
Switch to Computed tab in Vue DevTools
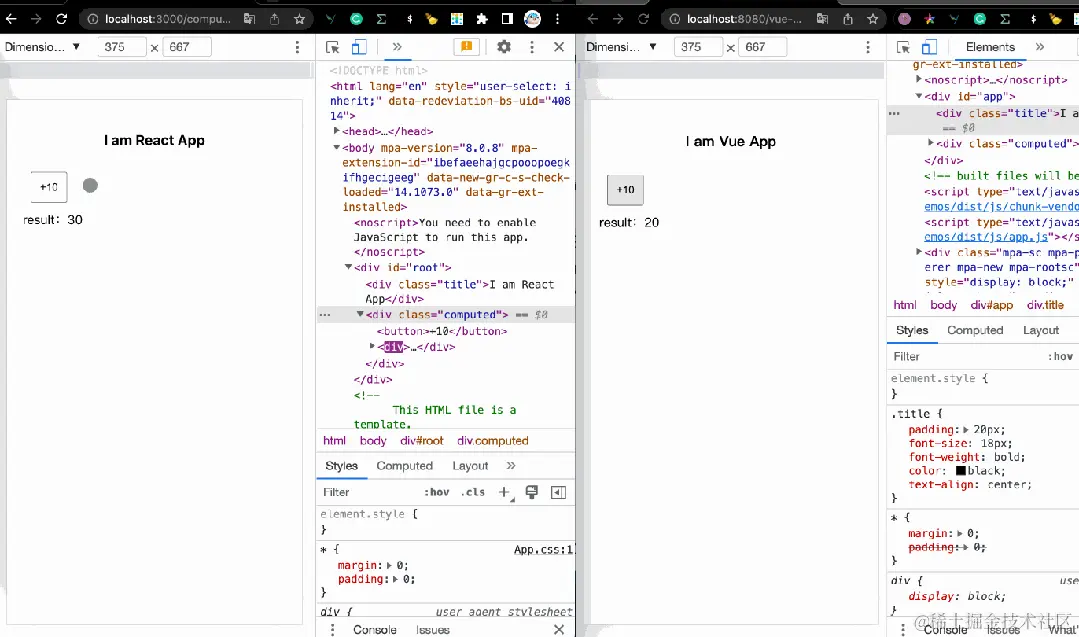tap(975, 330)
